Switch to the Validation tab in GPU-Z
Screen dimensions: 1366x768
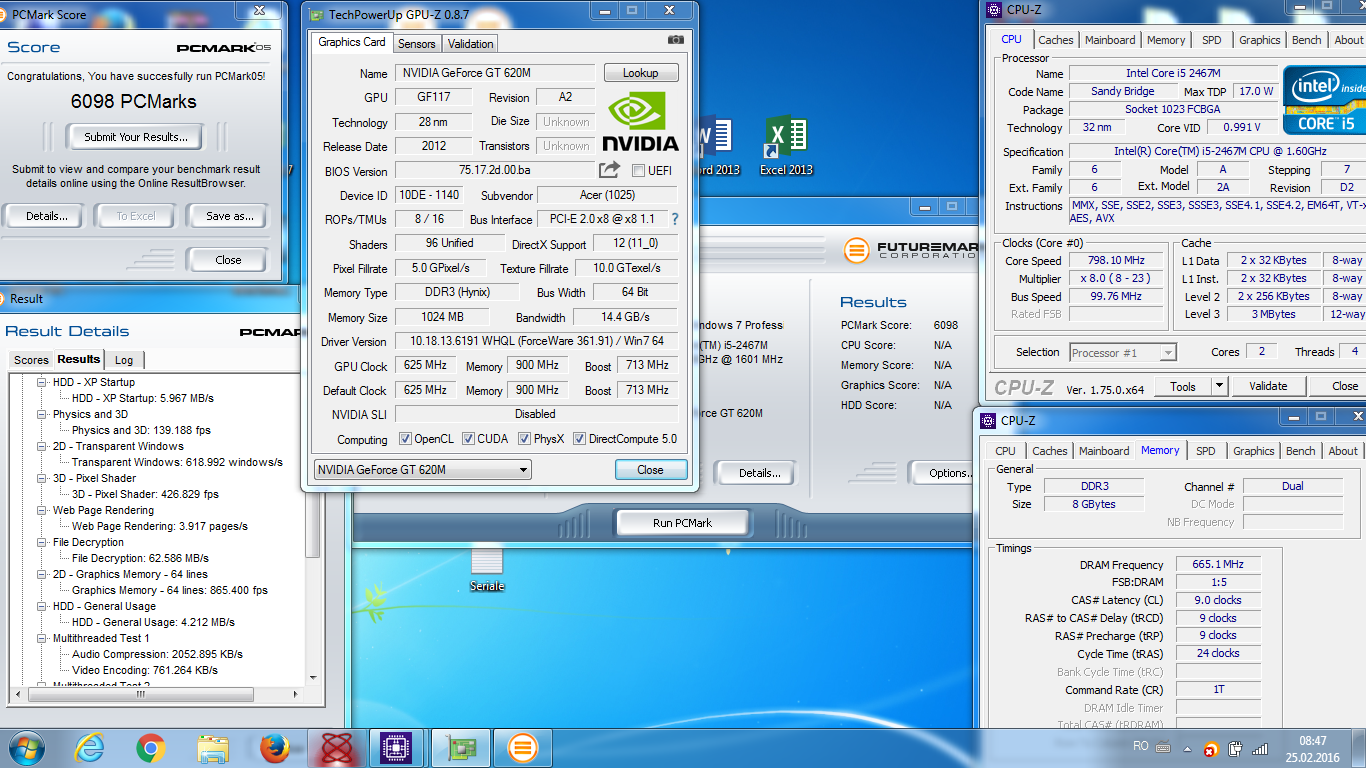click(470, 44)
